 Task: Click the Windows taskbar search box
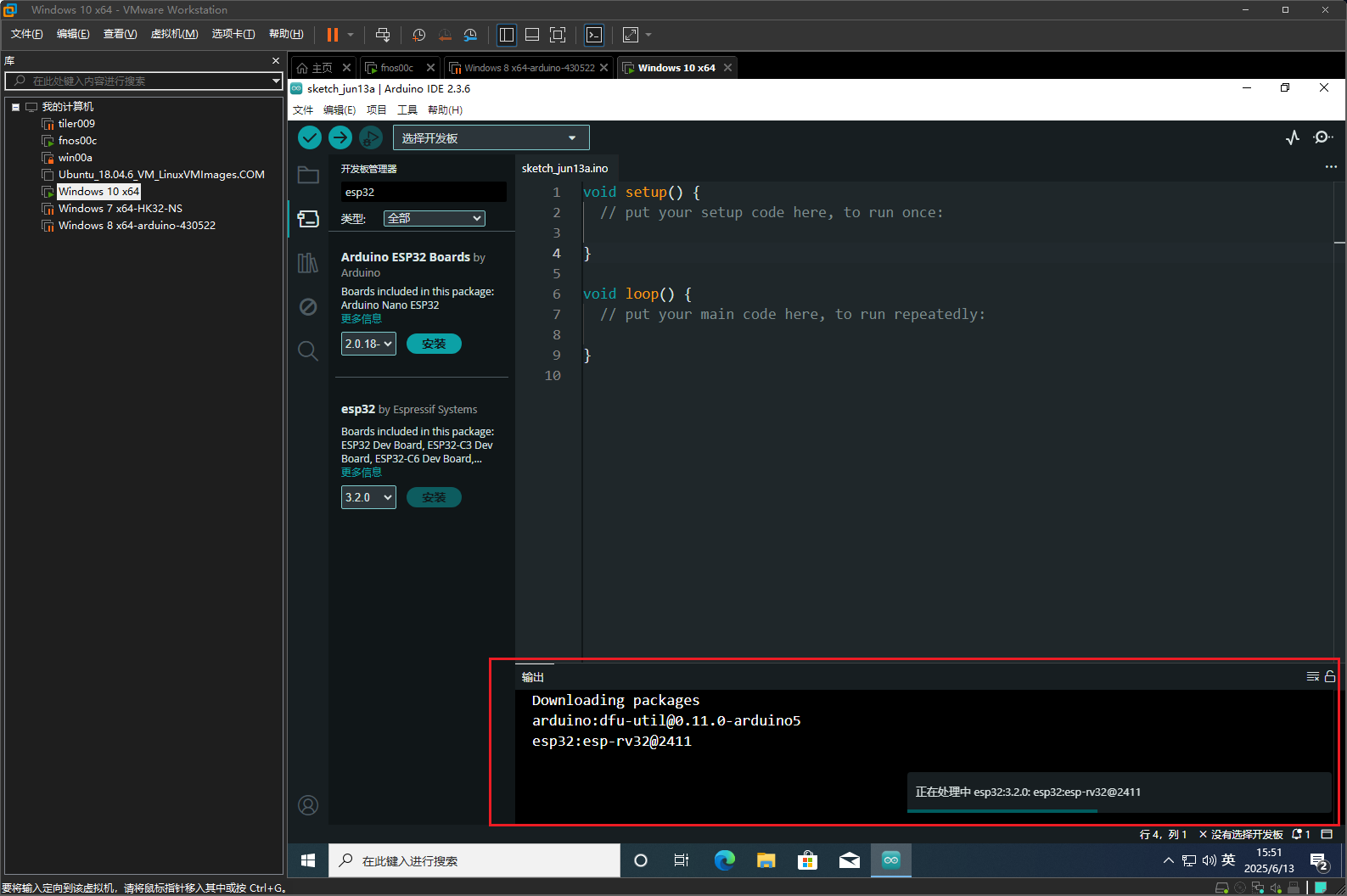474,860
